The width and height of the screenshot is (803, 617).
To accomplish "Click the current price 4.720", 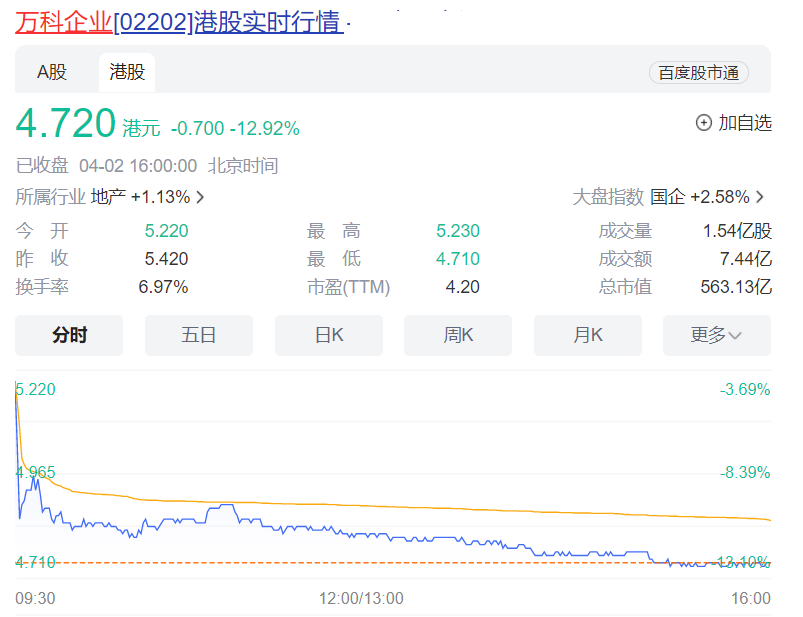I will pyautogui.click(x=66, y=123).
